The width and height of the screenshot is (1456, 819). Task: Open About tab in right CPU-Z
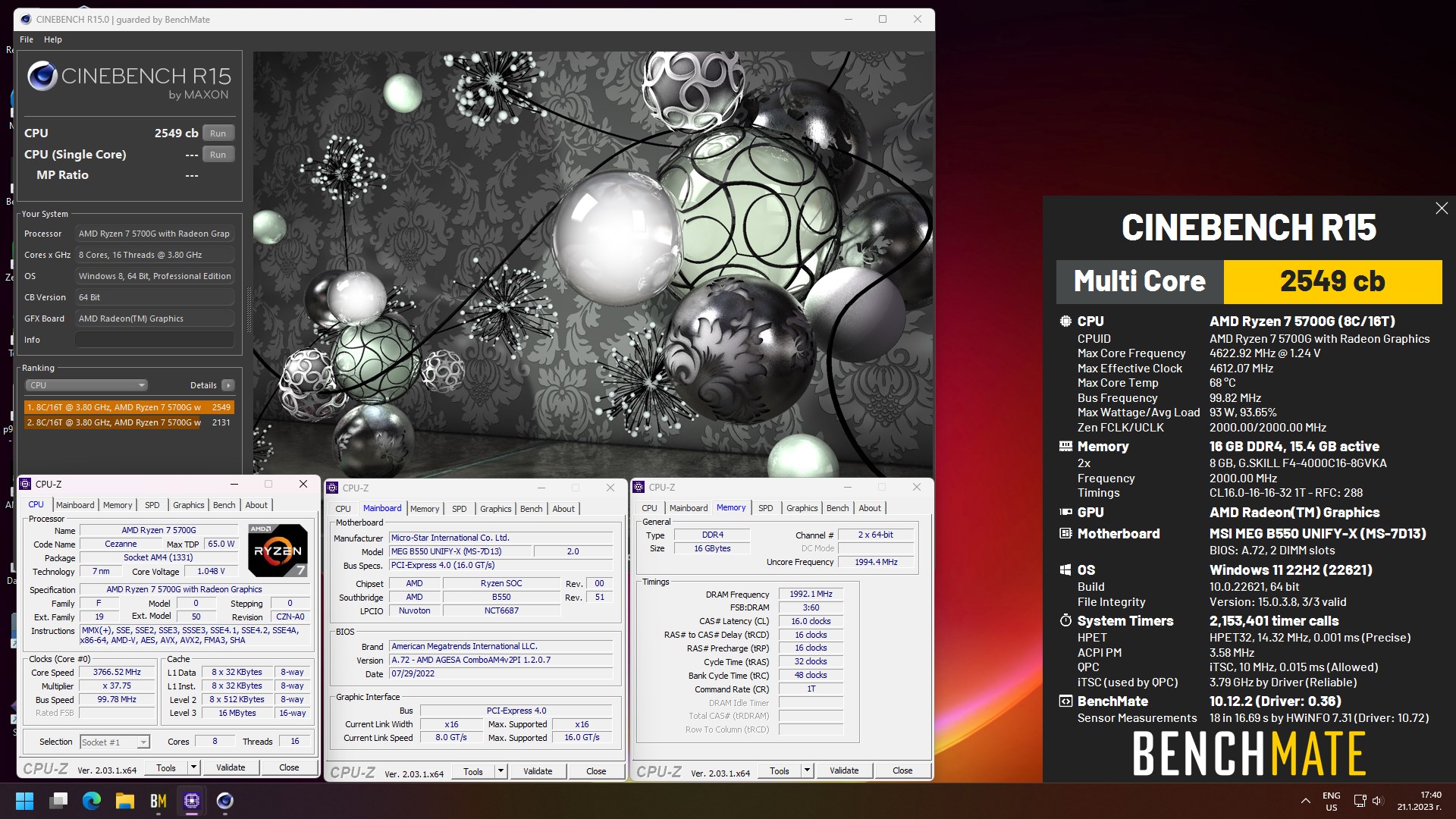[x=870, y=508]
